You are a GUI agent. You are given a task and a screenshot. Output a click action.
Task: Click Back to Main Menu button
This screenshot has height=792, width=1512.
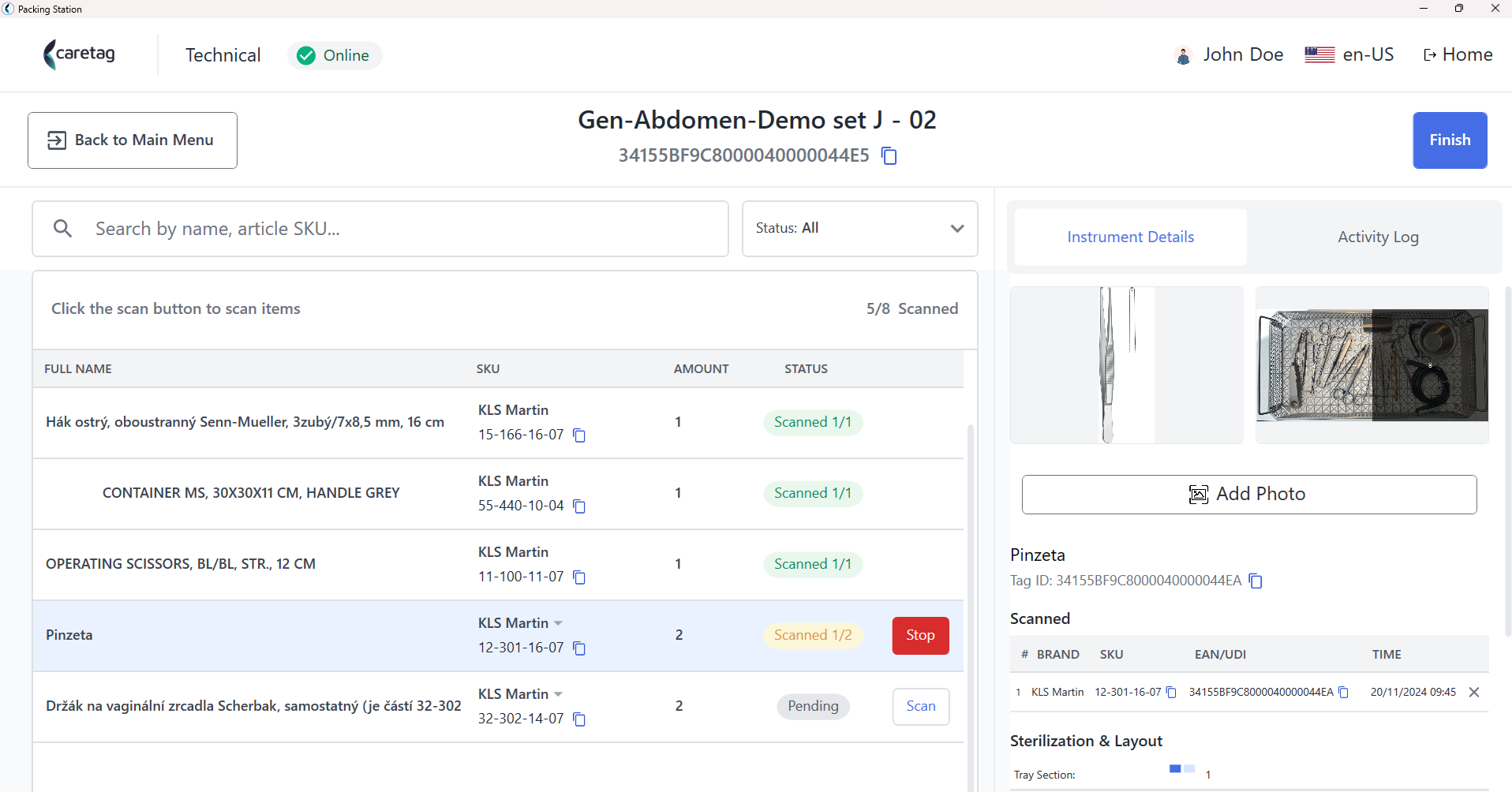[133, 140]
